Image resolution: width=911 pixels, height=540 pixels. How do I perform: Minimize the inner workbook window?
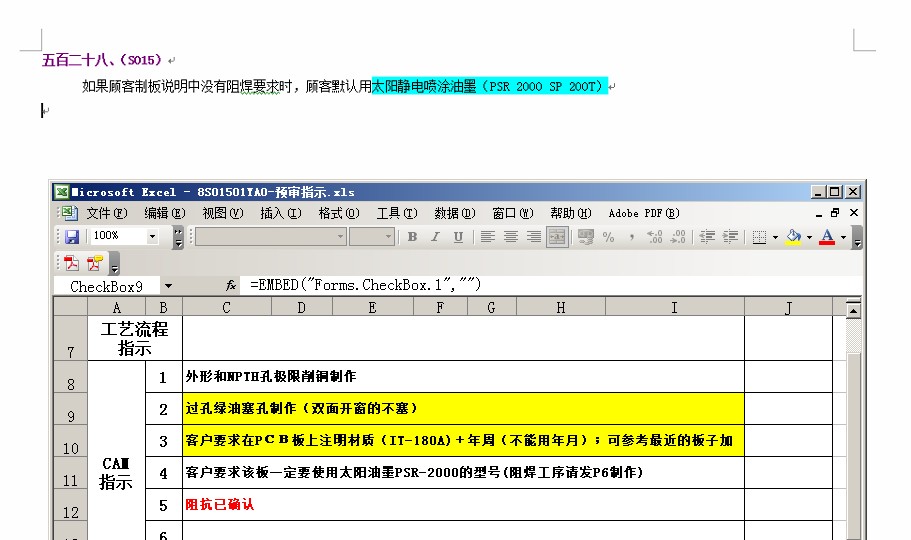(x=819, y=213)
